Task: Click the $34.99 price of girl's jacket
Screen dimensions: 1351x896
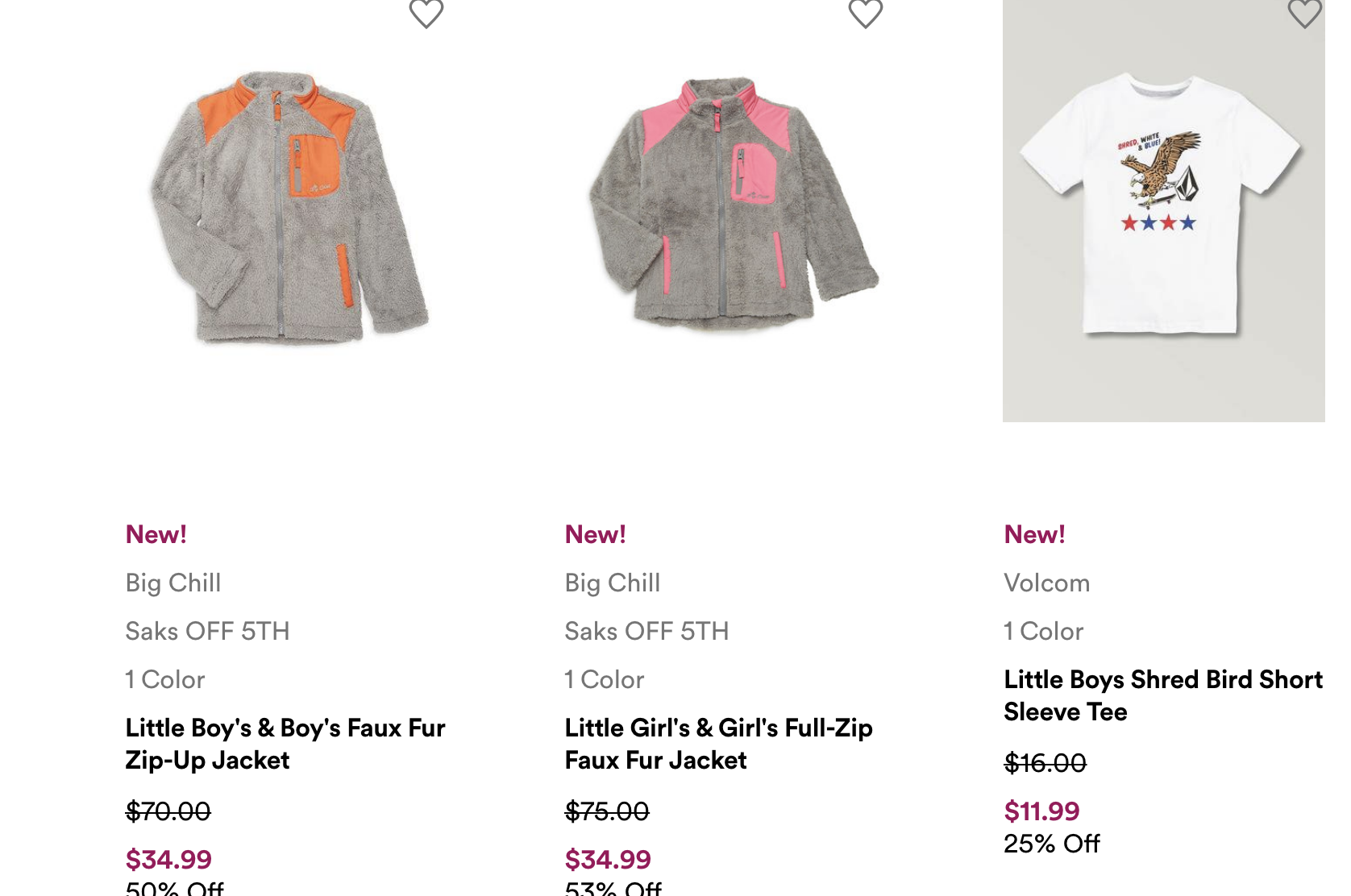Action: point(608,859)
